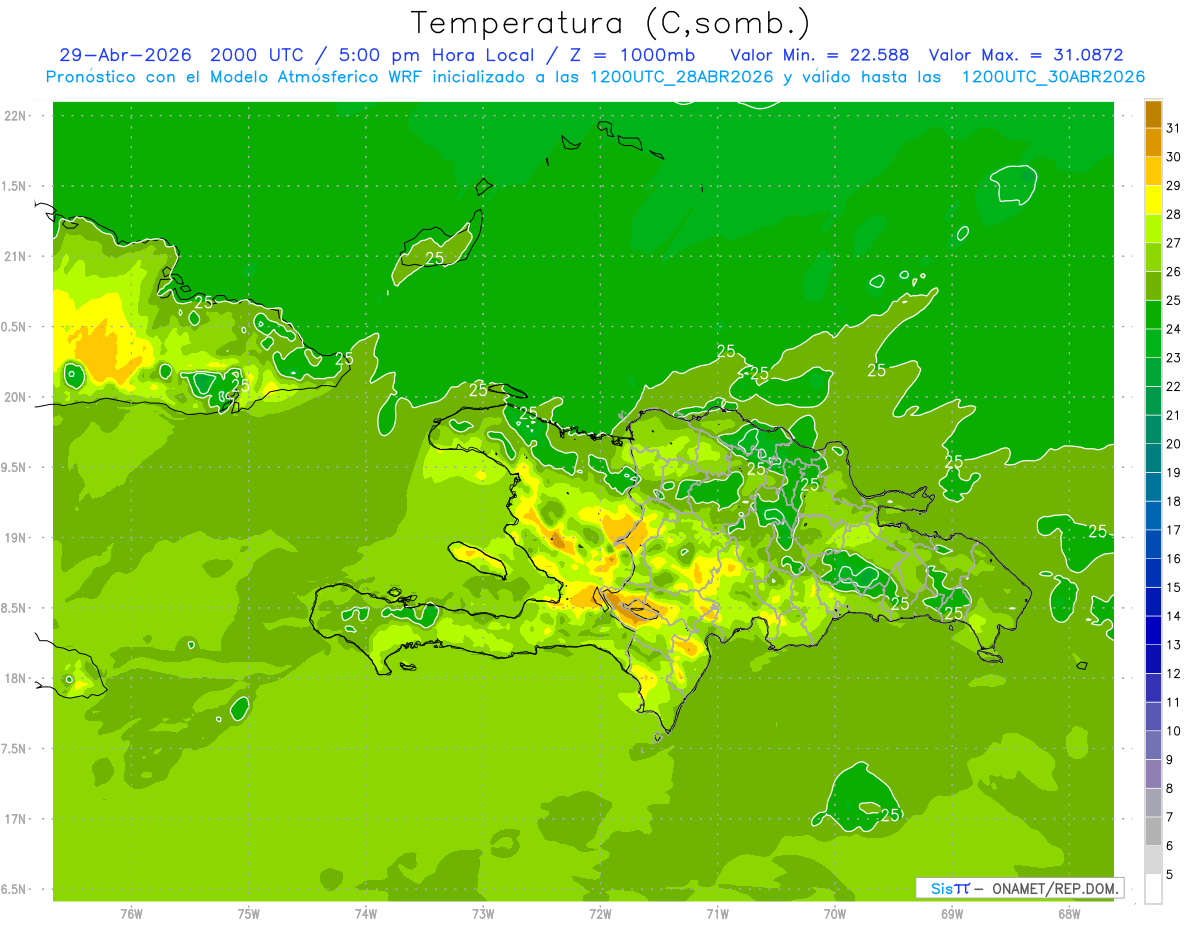Click the 18N latitude axis label

click(x=17, y=678)
